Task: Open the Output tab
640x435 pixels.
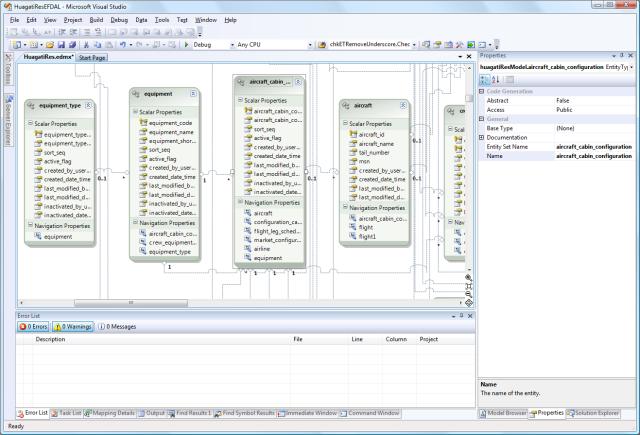Action: pyautogui.click(x=151, y=413)
